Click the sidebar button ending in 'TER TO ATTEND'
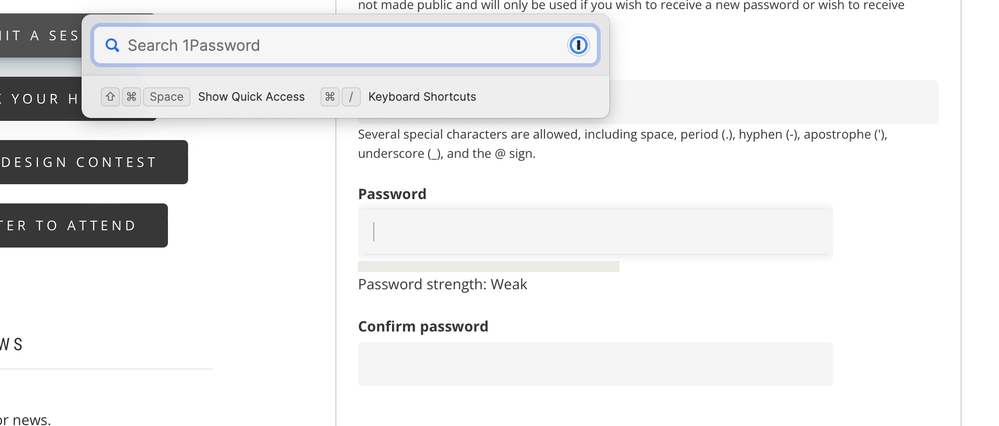Viewport: 999px width, 426px height. tap(82, 226)
